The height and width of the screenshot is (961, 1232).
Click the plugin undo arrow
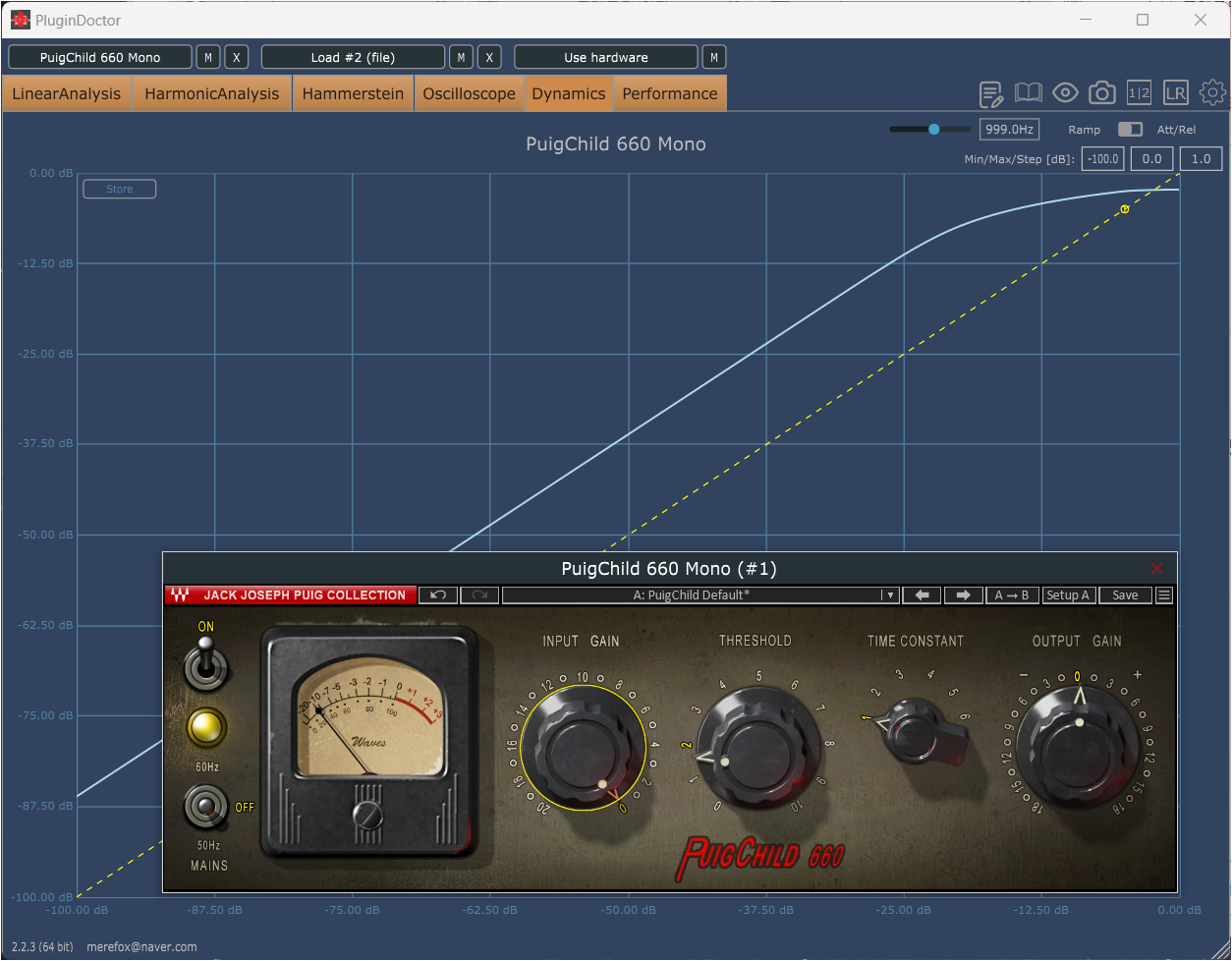coord(438,595)
